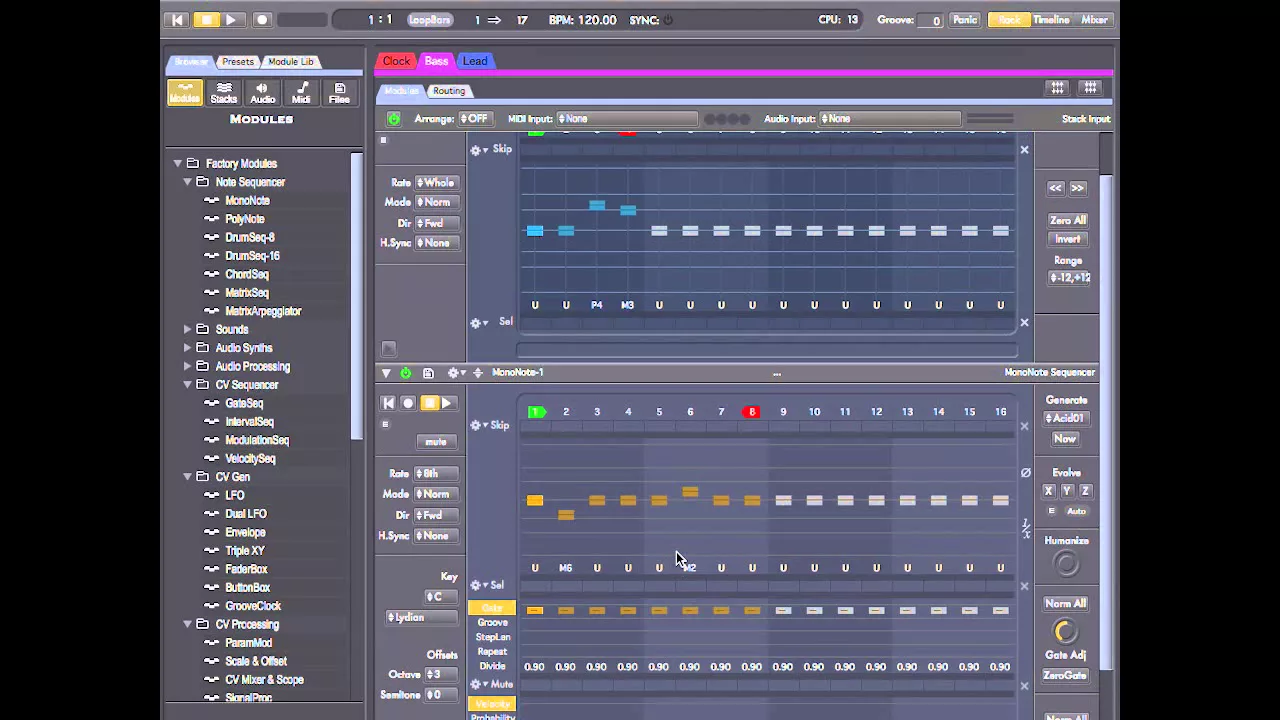Open gear menu for MonoNote Skip row
The height and width of the screenshot is (720, 1280).
(478, 426)
